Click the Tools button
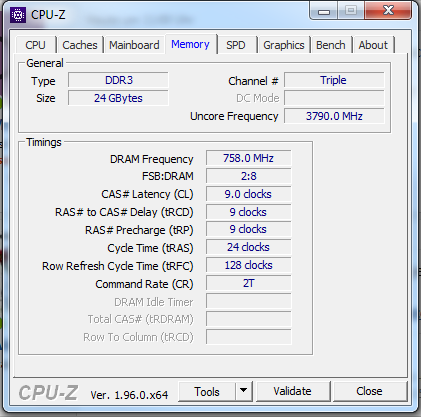The width and height of the screenshot is (421, 417). [207, 392]
